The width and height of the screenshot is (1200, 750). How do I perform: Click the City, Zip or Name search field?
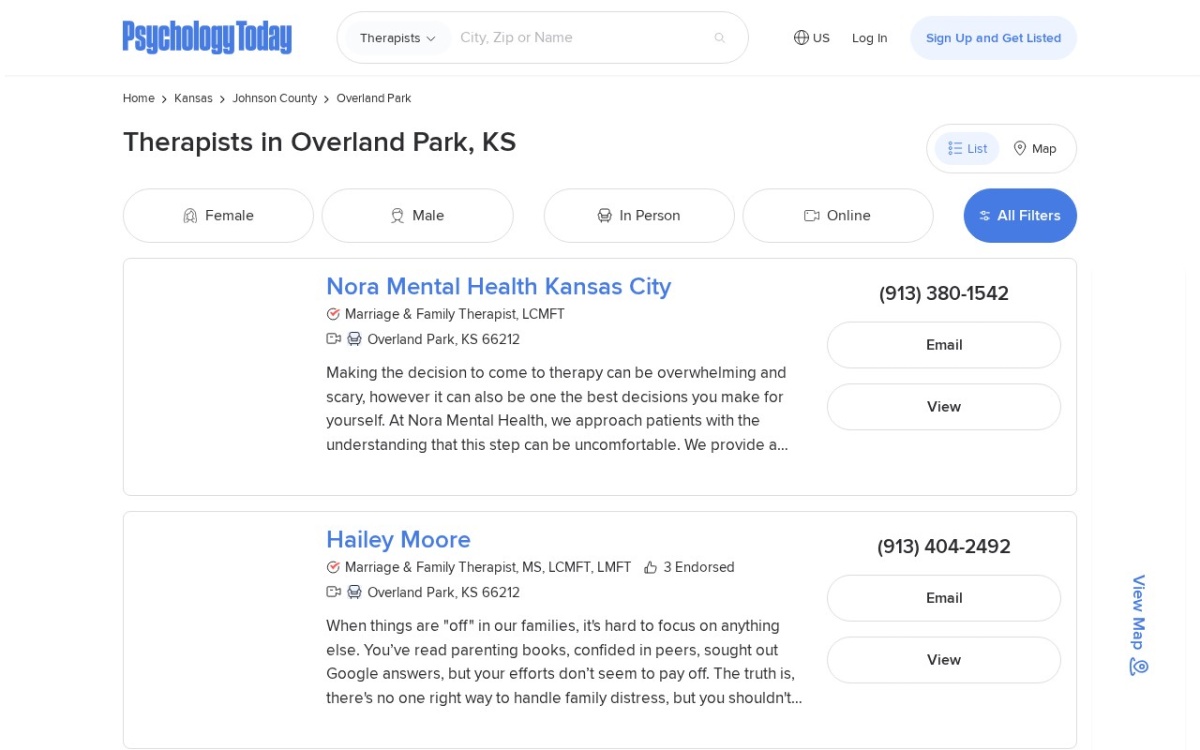click(x=580, y=38)
